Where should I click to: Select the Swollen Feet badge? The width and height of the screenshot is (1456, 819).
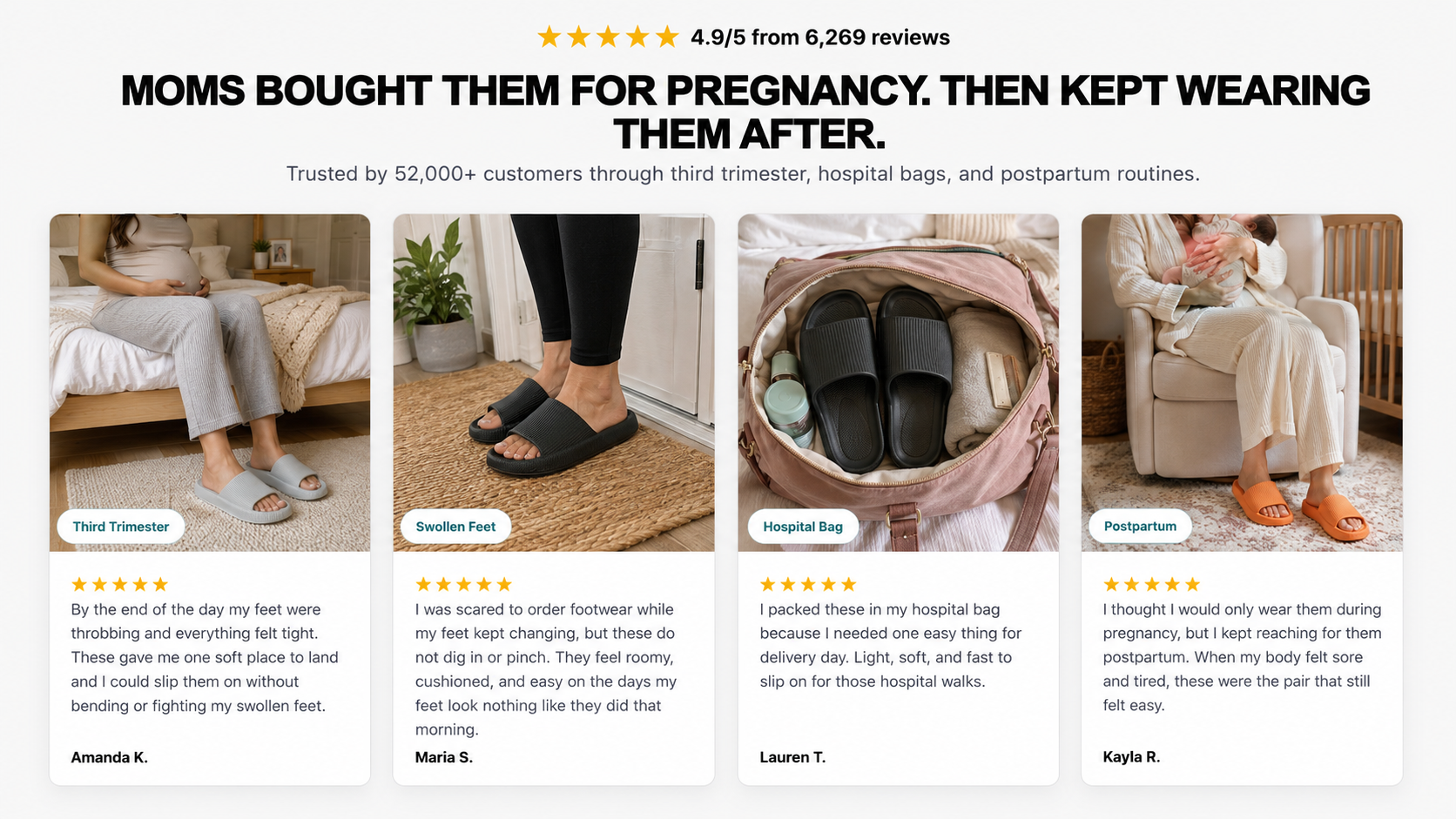point(455,527)
